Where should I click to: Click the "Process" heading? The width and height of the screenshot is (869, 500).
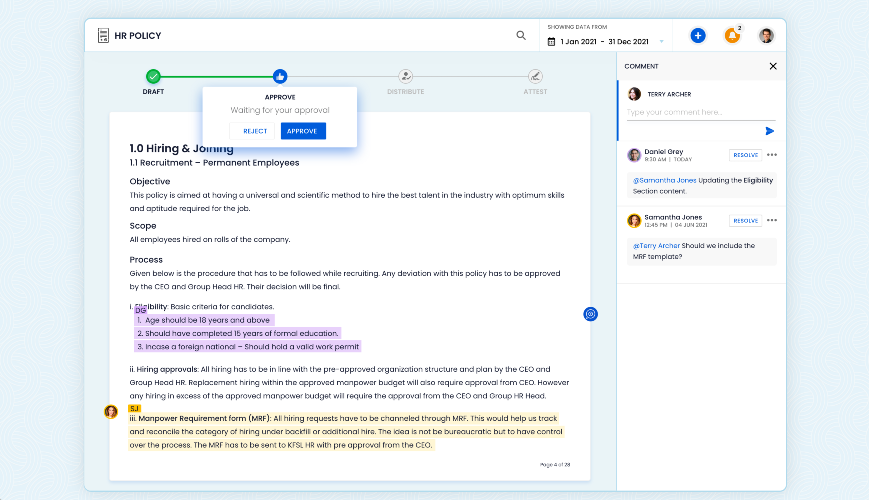(146, 260)
